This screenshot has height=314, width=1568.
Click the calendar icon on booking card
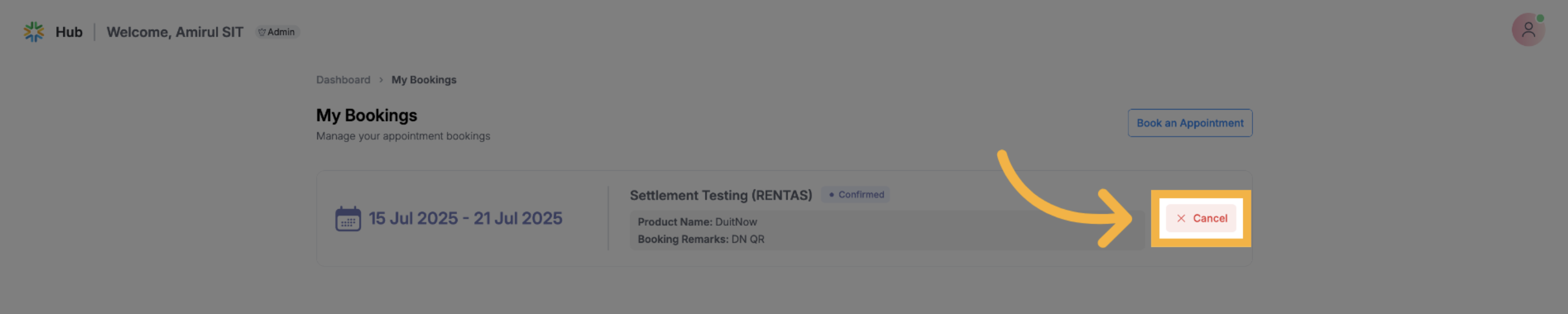pos(348,218)
